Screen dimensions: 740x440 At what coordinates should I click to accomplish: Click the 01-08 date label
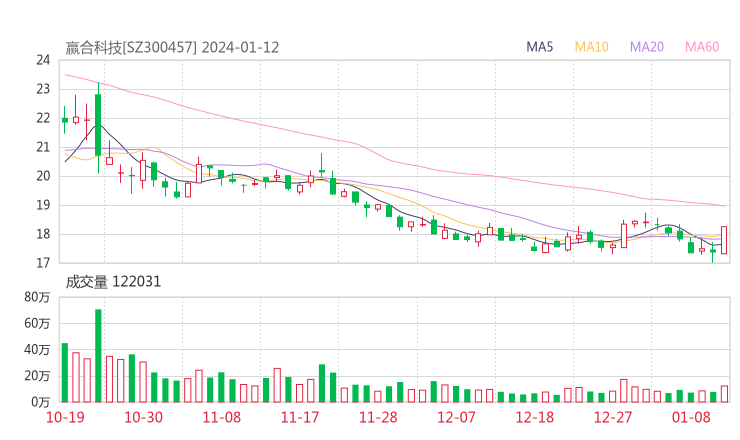pyautogui.click(x=690, y=417)
